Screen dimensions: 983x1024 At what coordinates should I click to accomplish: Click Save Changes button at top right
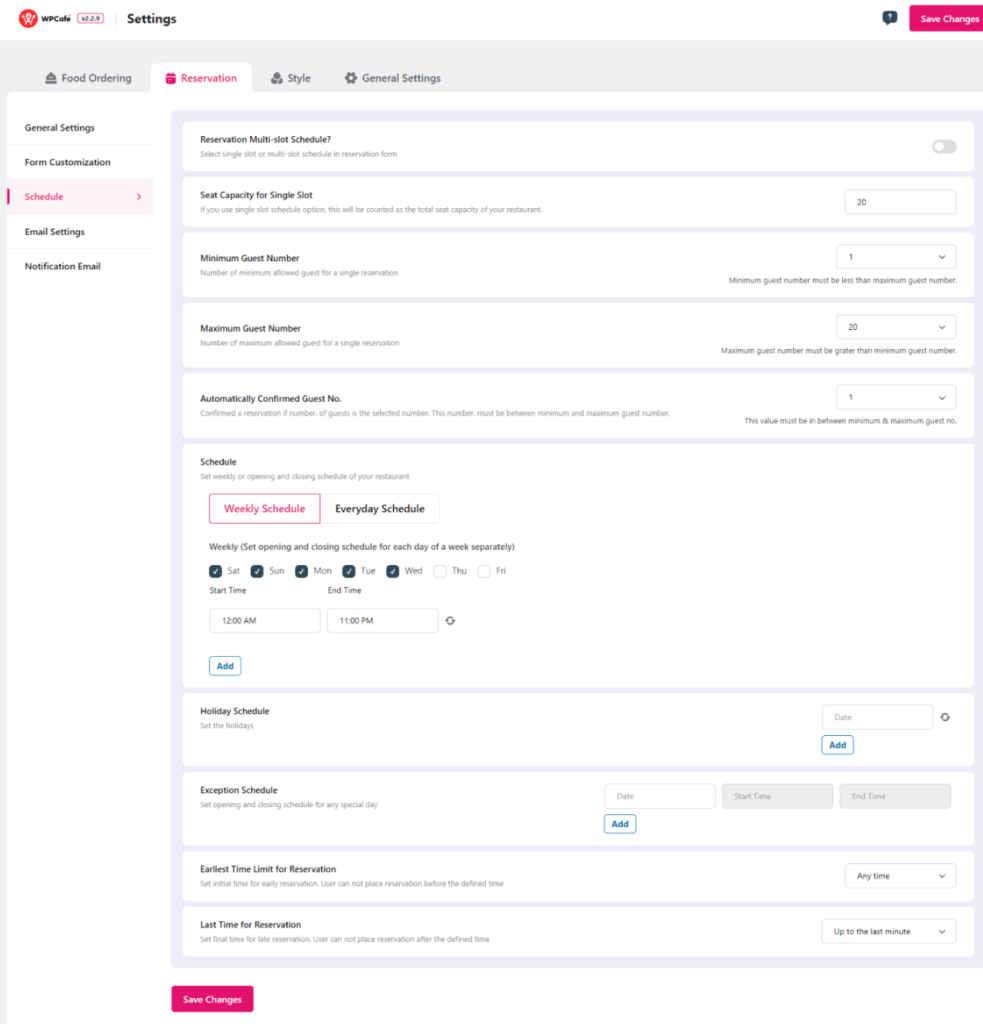coord(947,18)
